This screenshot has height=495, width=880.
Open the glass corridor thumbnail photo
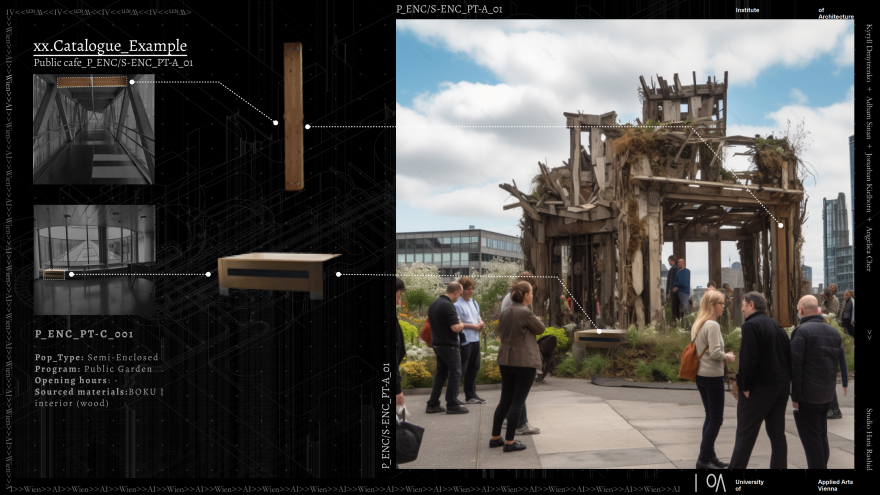[x=94, y=129]
